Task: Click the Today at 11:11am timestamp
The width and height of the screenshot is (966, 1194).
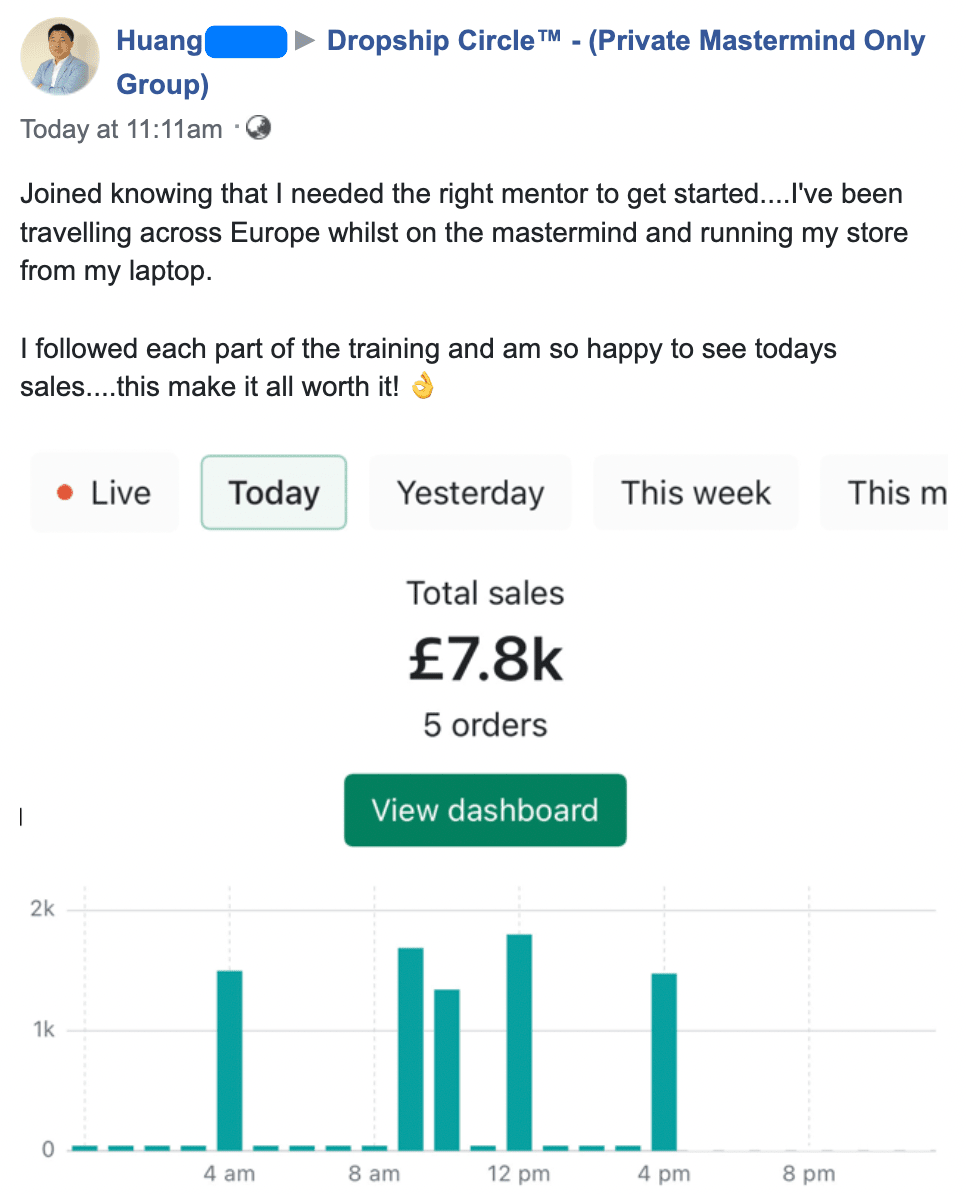Action: (x=121, y=129)
